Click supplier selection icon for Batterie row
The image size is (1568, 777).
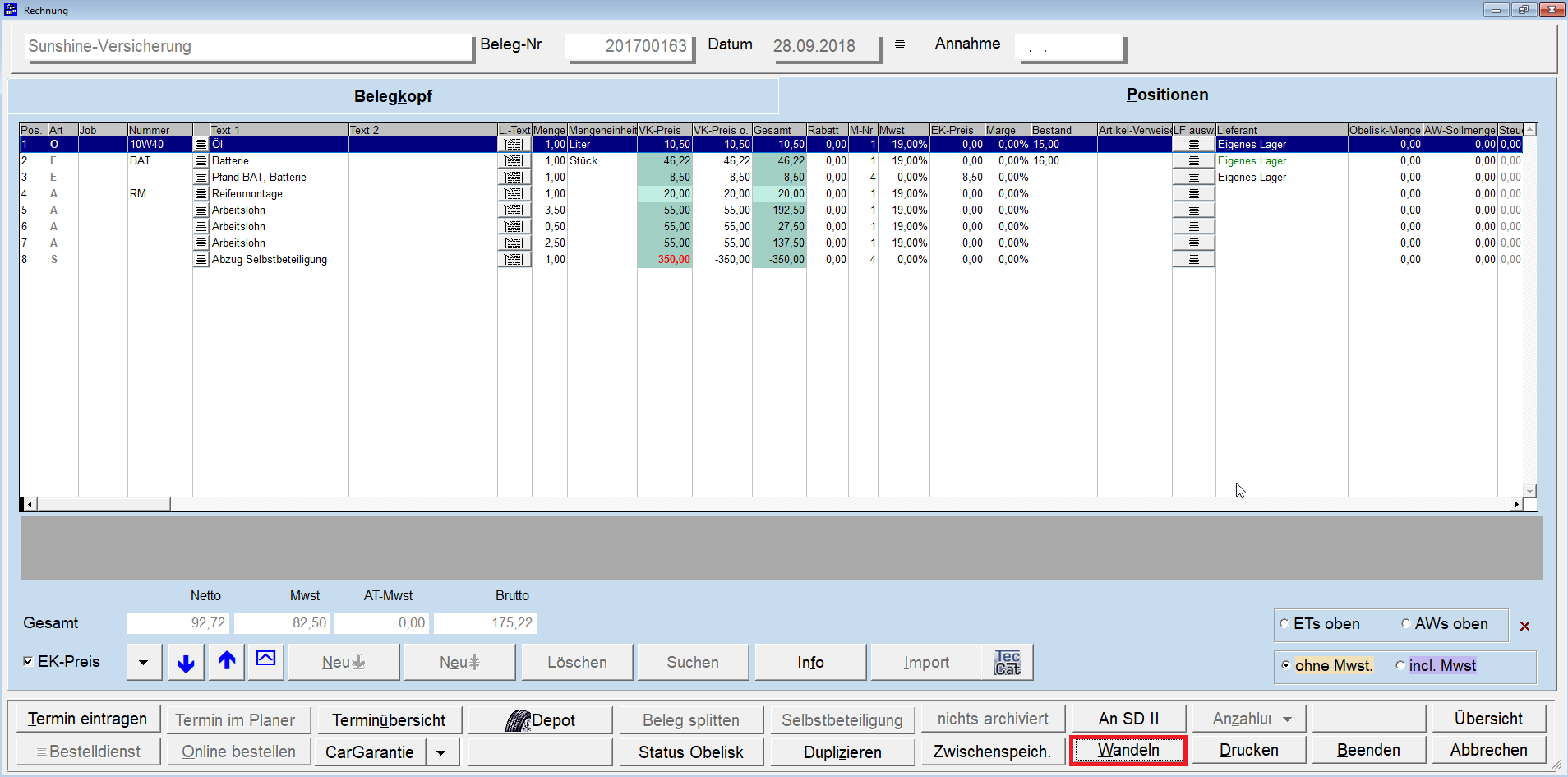1194,161
